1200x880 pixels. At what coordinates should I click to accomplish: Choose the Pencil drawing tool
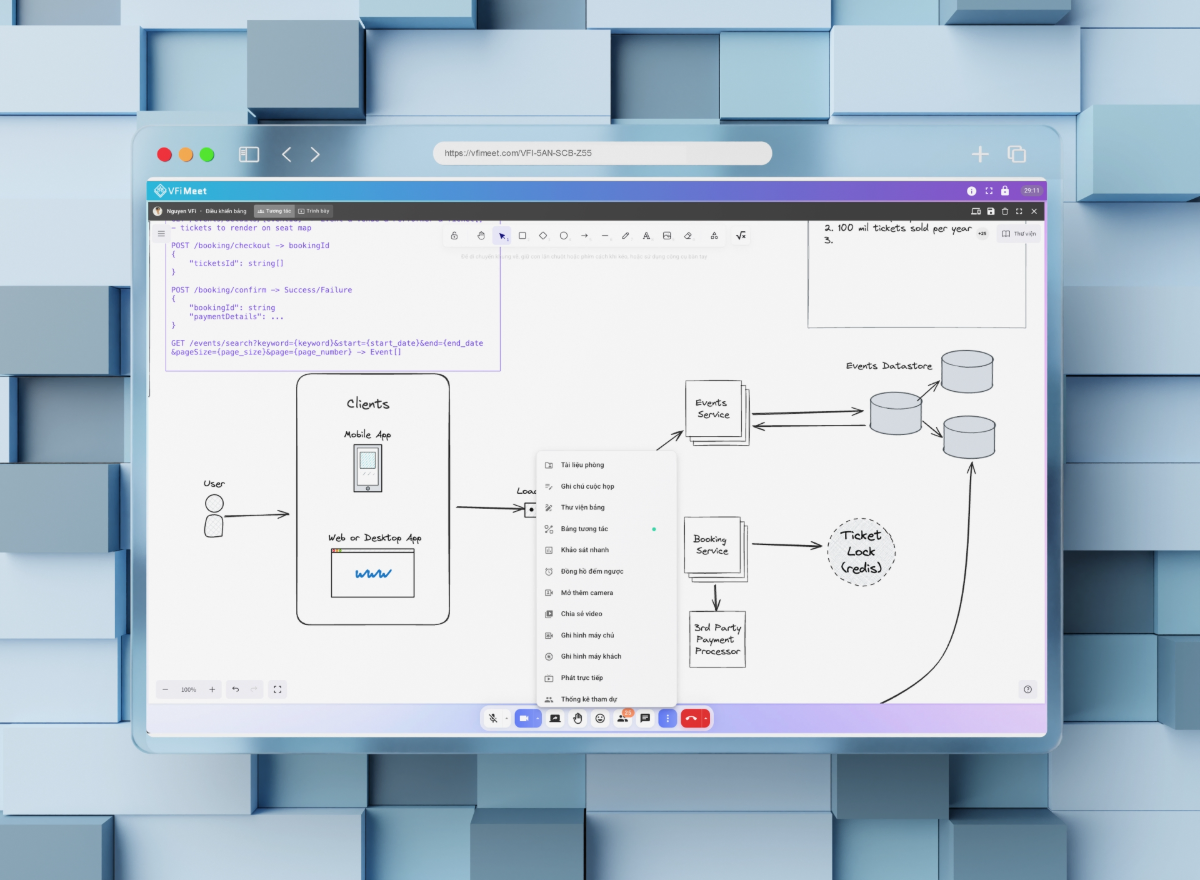(x=626, y=235)
